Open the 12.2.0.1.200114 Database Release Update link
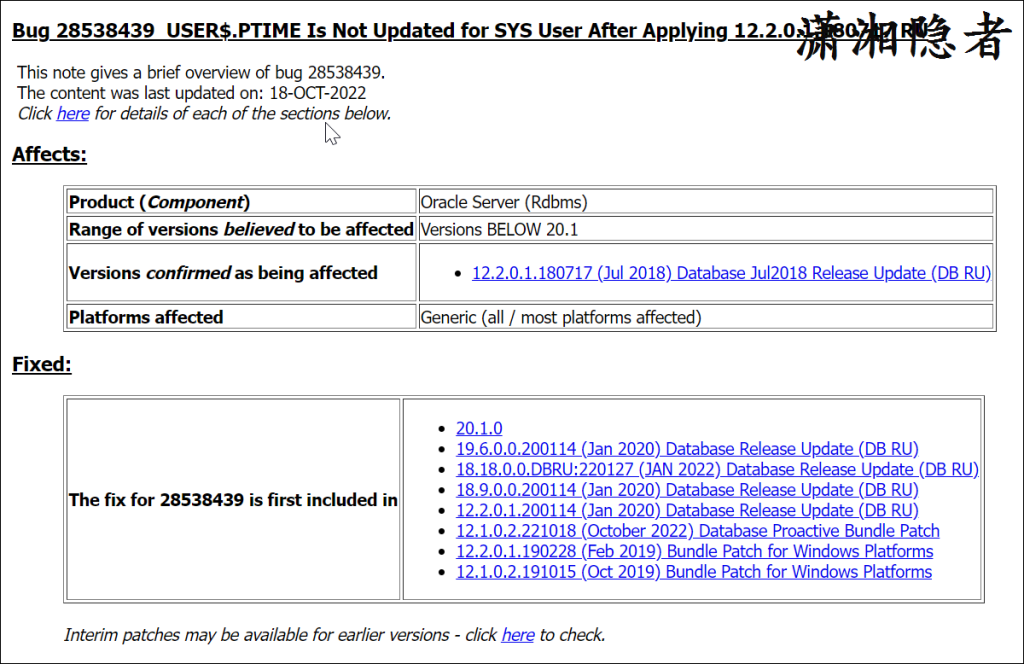This screenshot has height=664, width=1024. [x=687, y=511]
